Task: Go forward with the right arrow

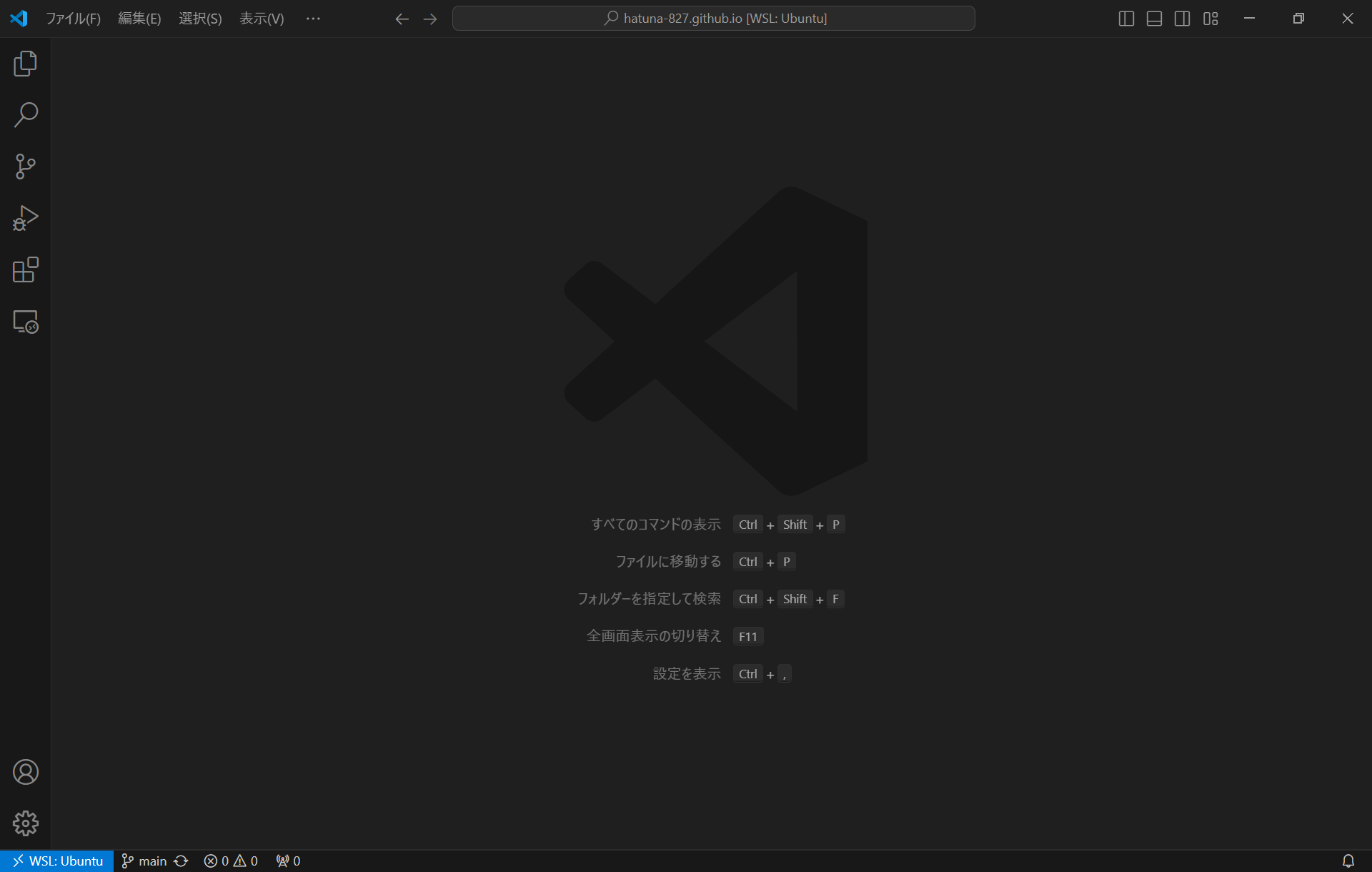Action: [x=429, y=19]
